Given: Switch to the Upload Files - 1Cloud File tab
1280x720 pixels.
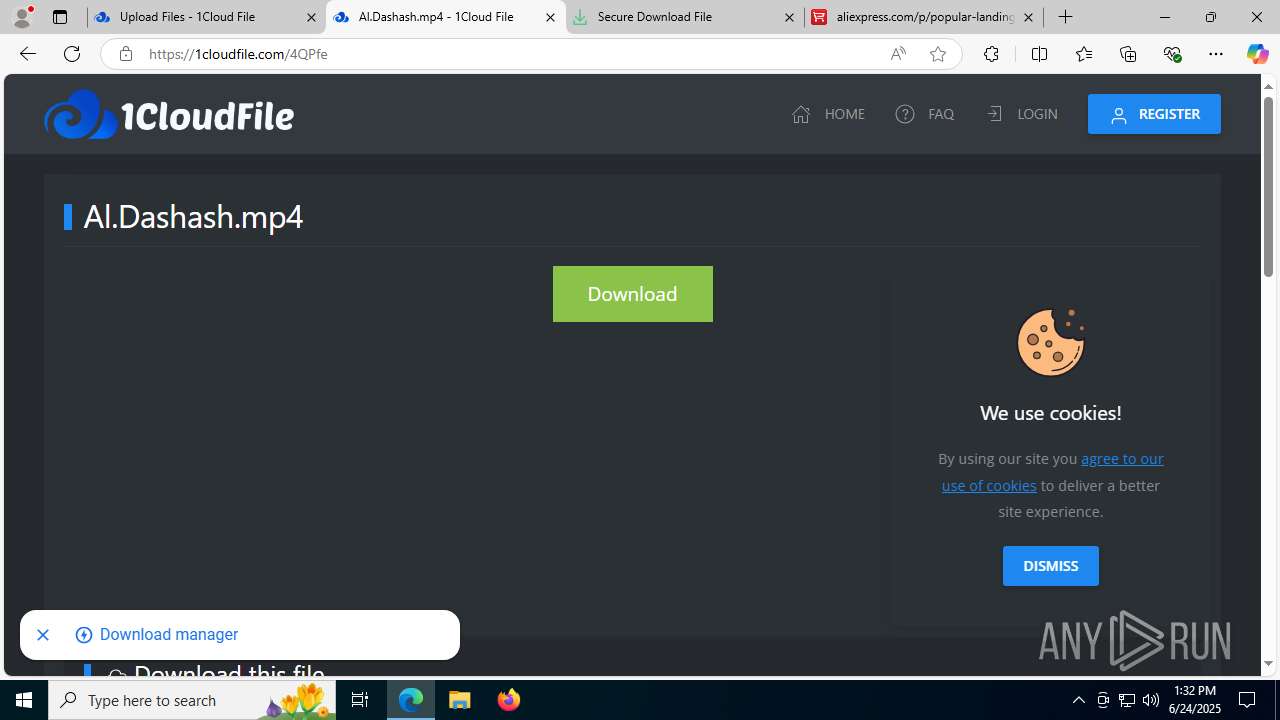Looking at the screenshot, I should pyautogui.click(x=206, y=17).
